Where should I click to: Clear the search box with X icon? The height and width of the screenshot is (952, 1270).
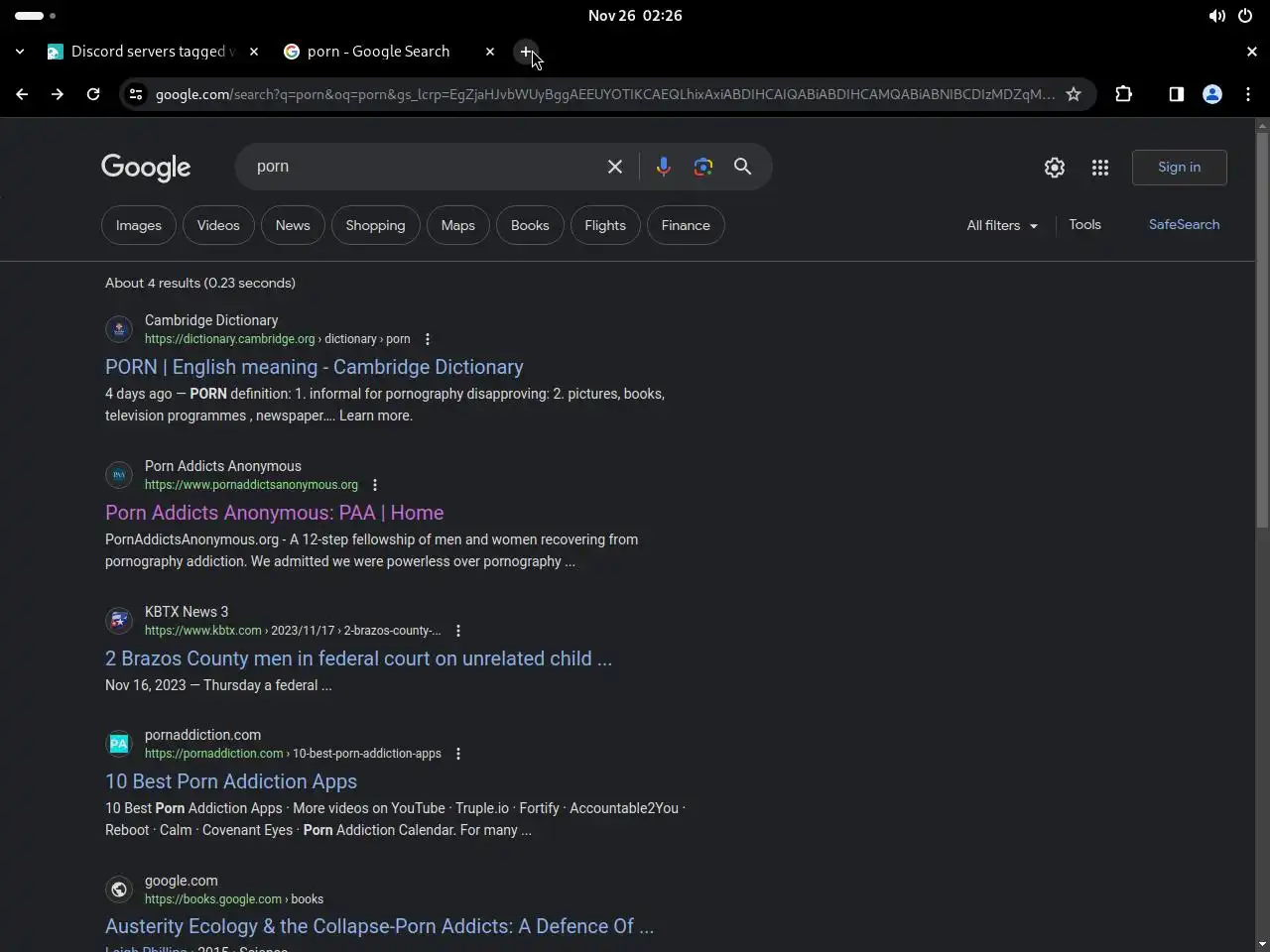coord(615,167)
